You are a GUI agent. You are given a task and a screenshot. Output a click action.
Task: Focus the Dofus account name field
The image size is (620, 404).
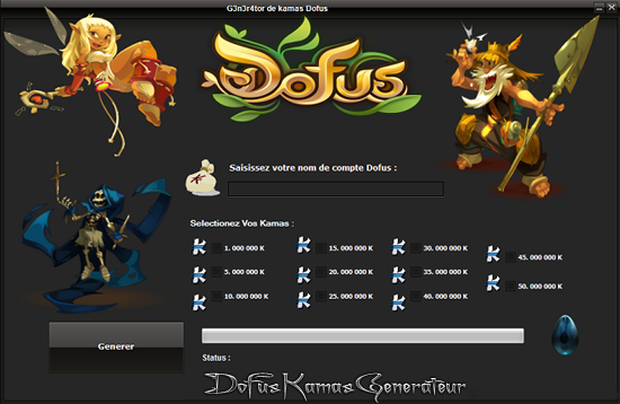click(336, 189)
